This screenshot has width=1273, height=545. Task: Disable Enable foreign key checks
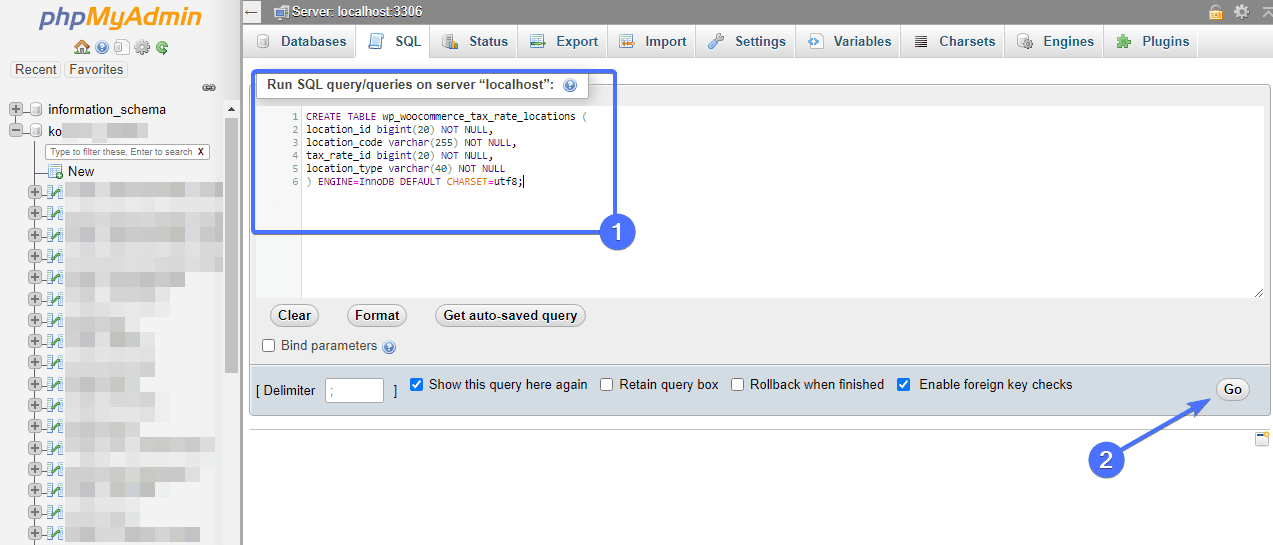tap(903, 384)
